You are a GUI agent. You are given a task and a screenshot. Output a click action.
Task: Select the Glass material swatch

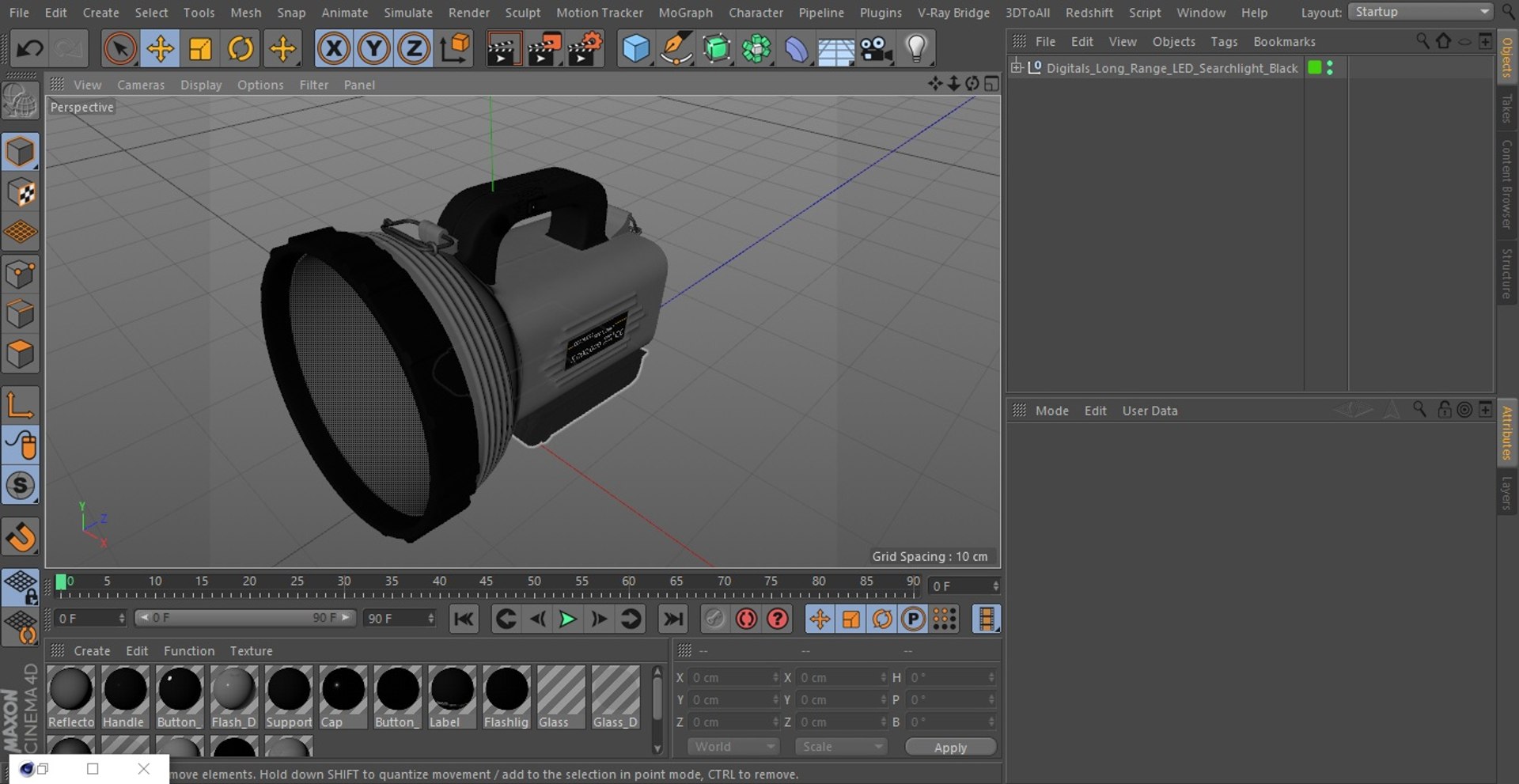pyautogui.click(x=561, y=696)
